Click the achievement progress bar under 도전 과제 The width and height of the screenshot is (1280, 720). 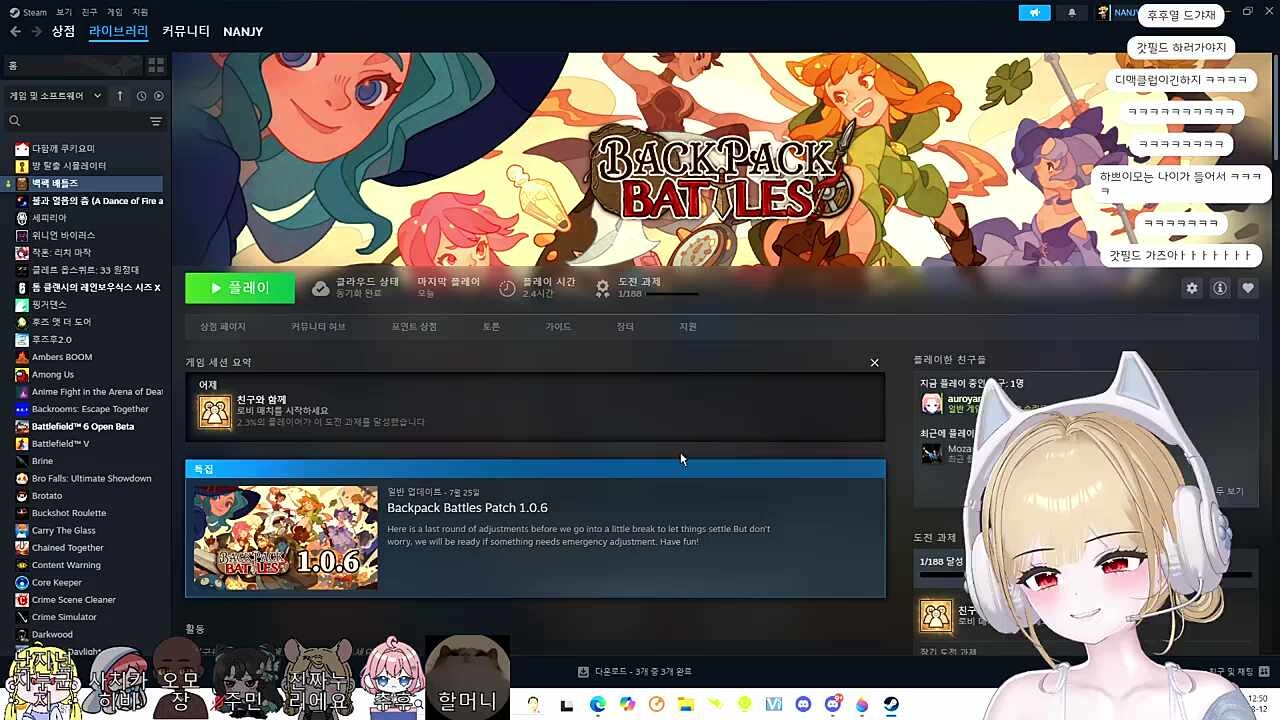tap(672, 294)
